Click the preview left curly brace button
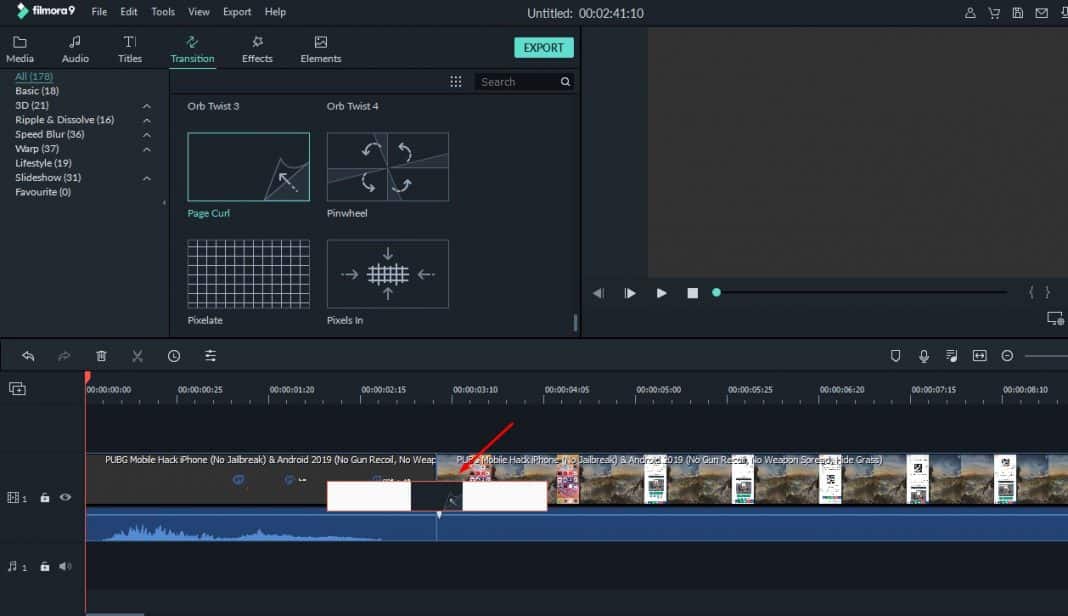1068x616 pixels. click(x=1031, y=292)
